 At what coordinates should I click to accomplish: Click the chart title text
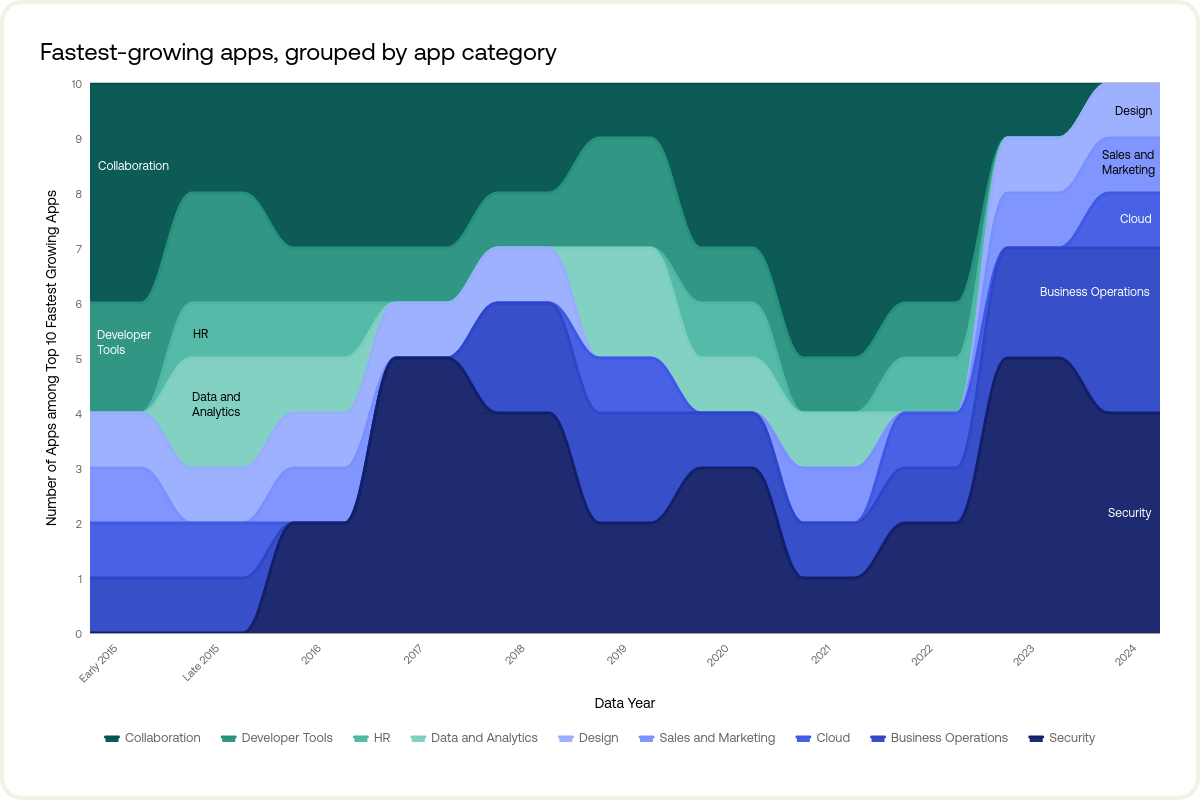click(x=298, y=52)
